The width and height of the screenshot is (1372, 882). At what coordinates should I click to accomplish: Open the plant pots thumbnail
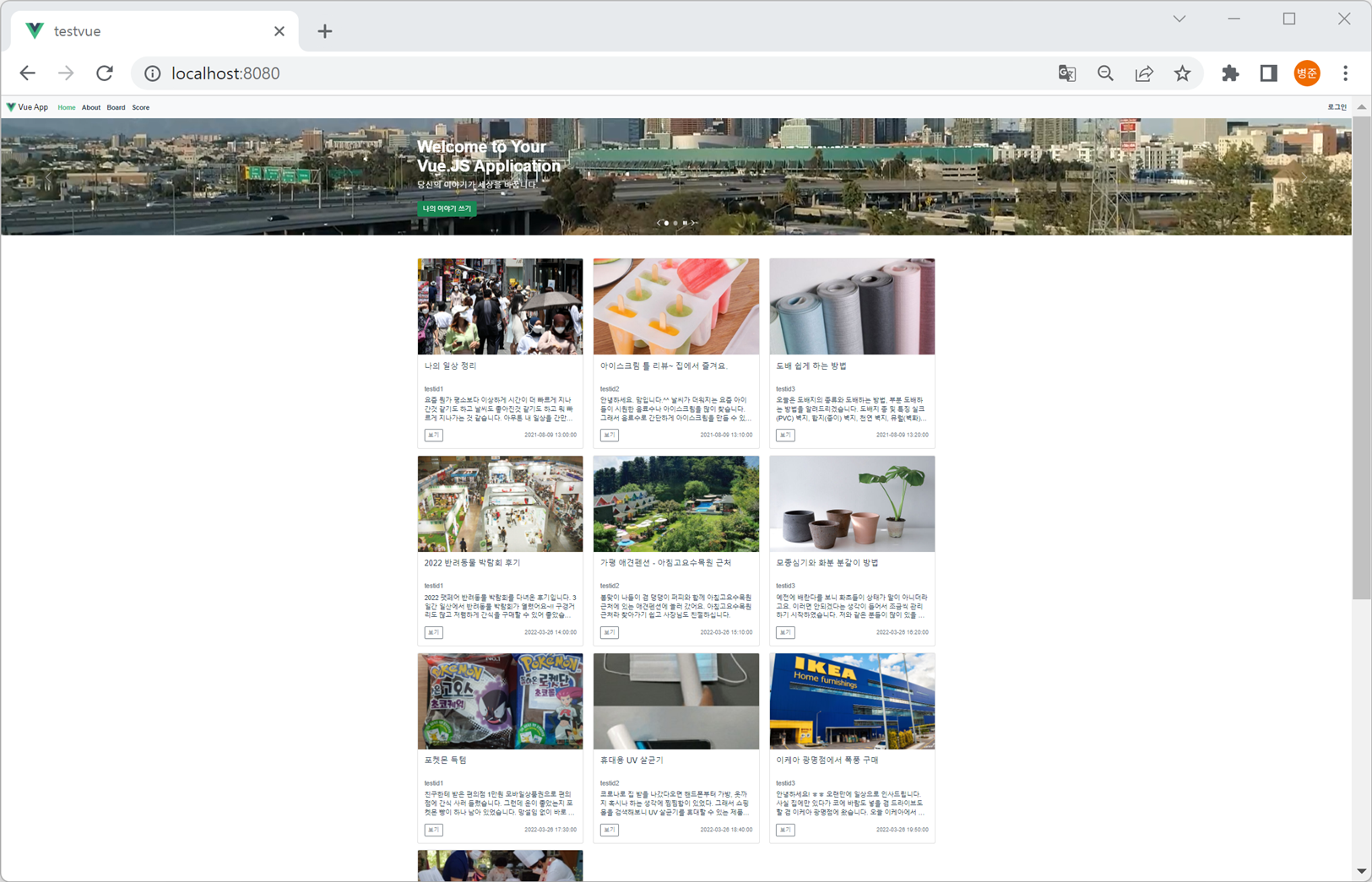[x=852, y=504]
